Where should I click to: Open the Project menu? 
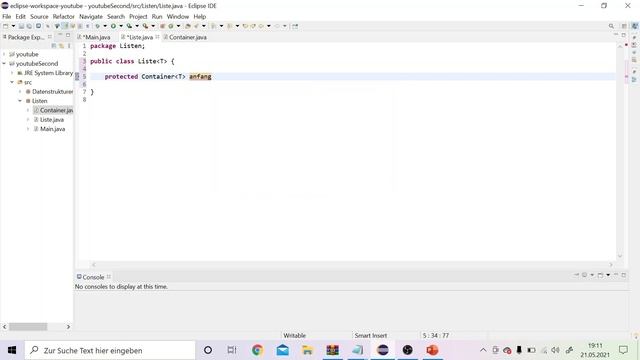point(138,17)
